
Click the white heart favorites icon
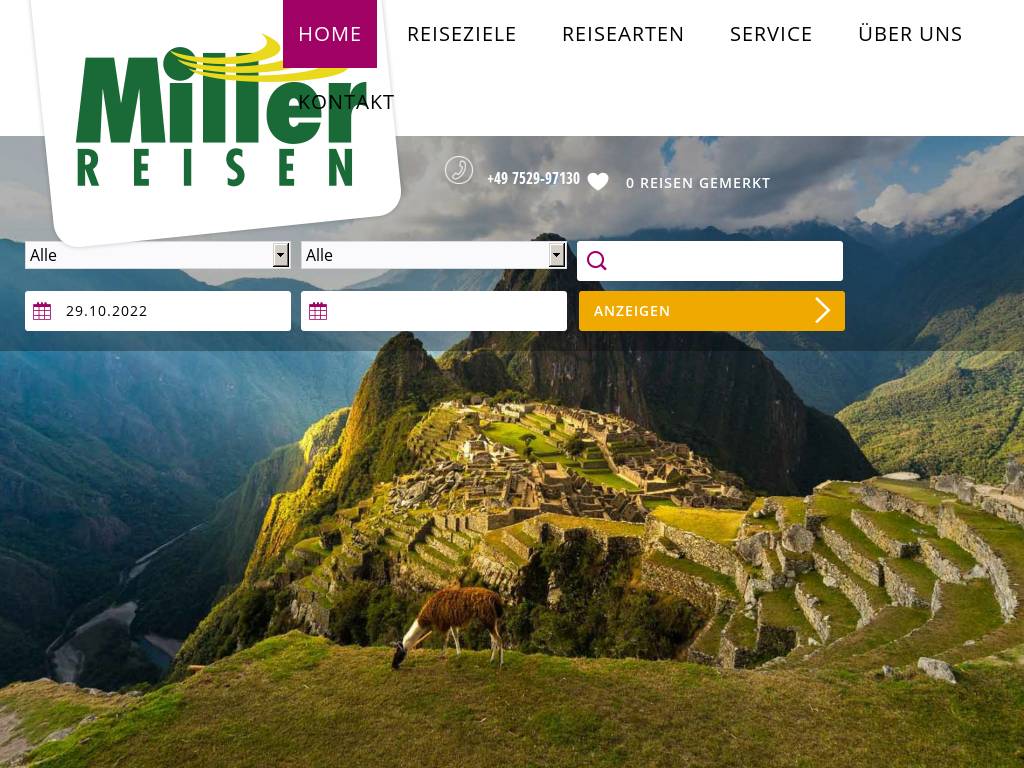tap(598, 182)
